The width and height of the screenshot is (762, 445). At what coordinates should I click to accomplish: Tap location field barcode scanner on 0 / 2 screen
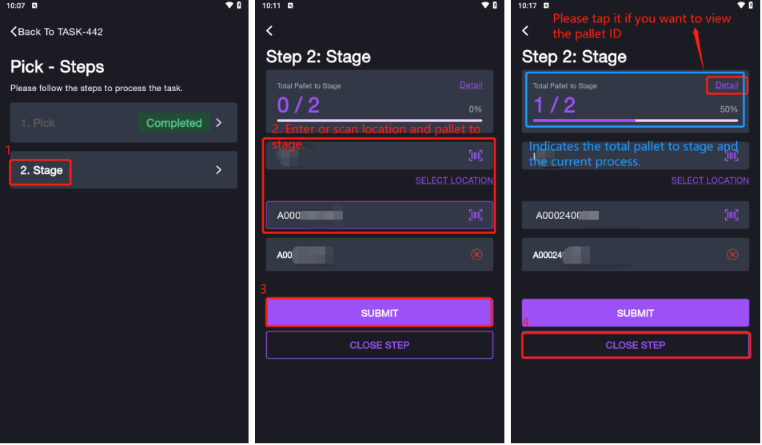tap(476, 156)
